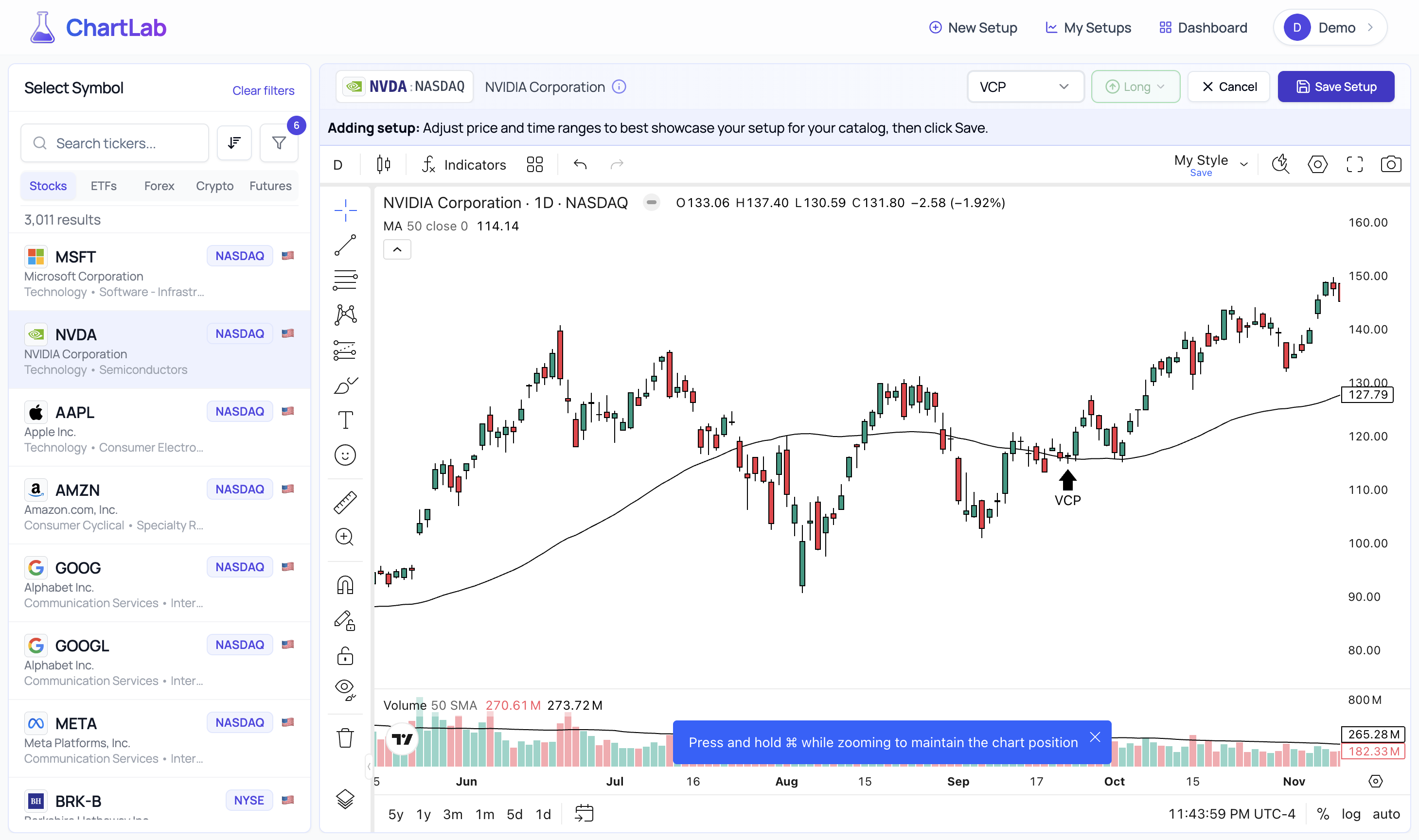Open My Setups page
Screen dimensions: 1419x840
(x=1088, y=27)
